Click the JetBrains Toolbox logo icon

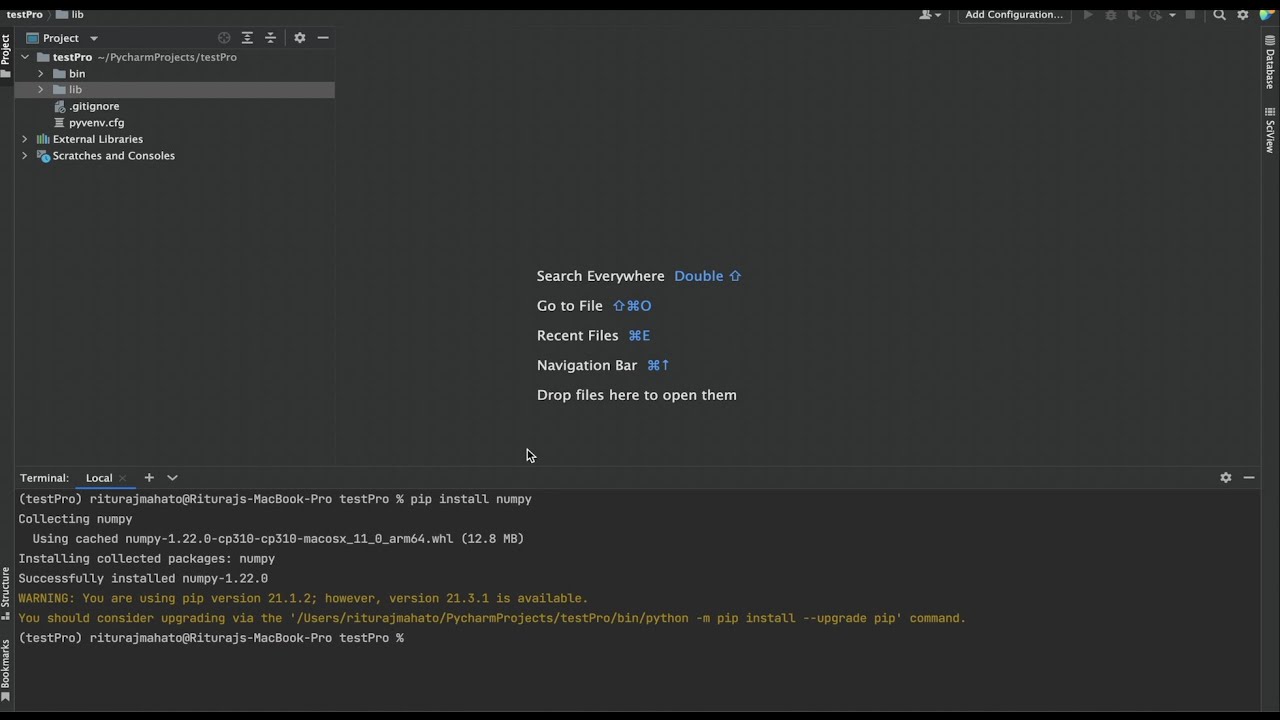click(x=1268, y=15)
